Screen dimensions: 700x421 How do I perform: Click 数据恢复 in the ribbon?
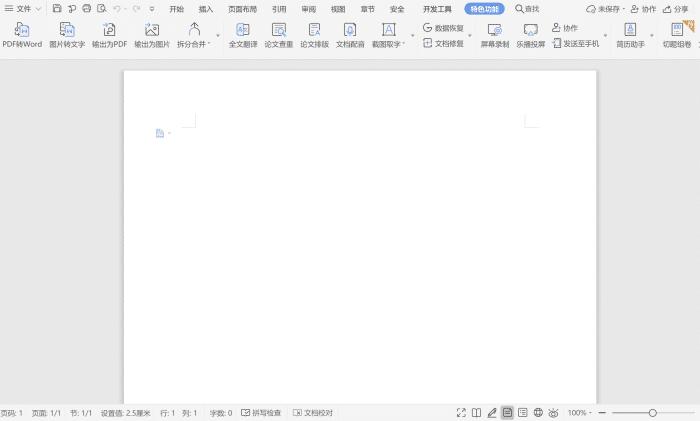point(443,28)
